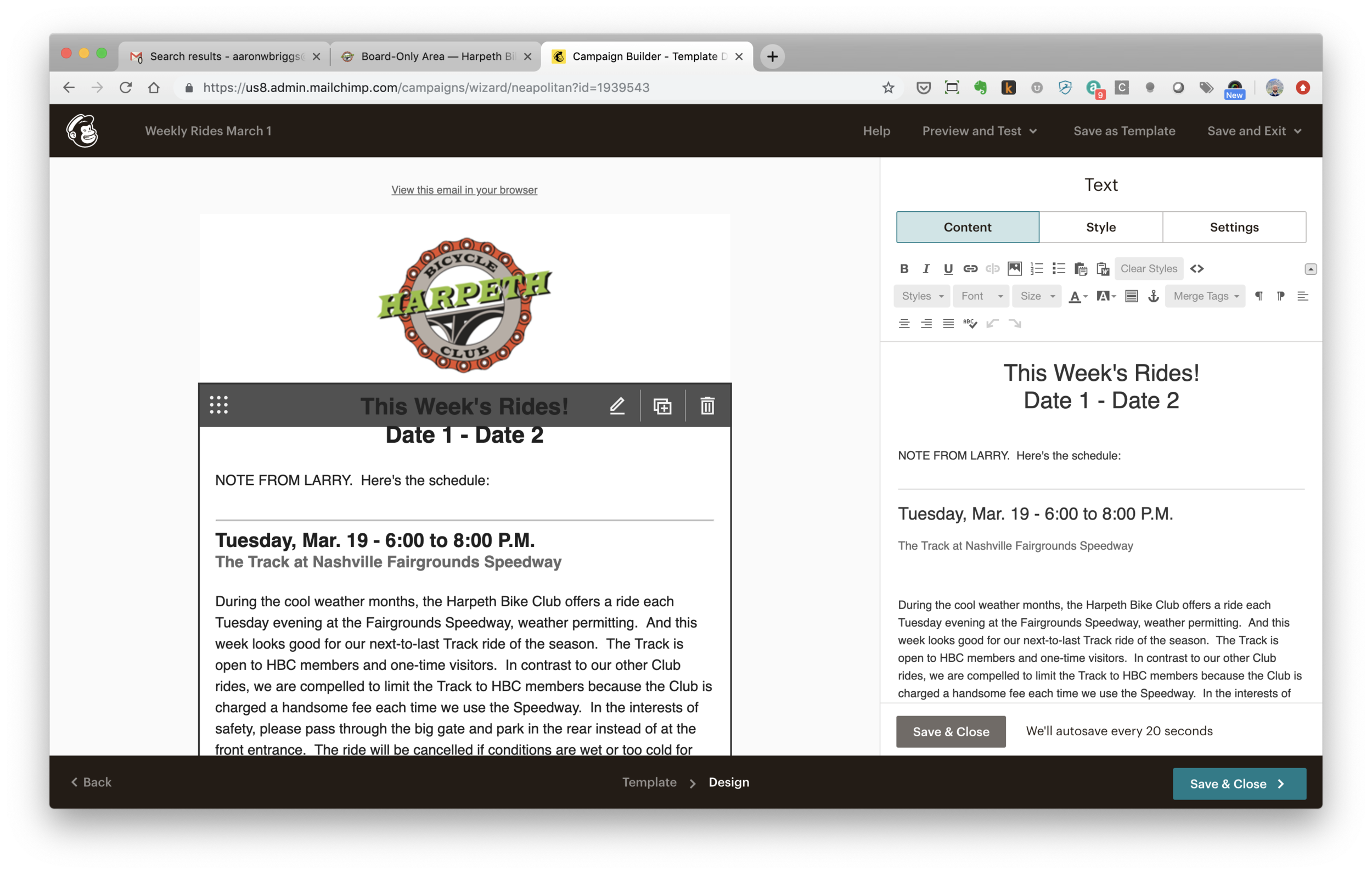Open the Help menu item

click(x=876, y=131)
